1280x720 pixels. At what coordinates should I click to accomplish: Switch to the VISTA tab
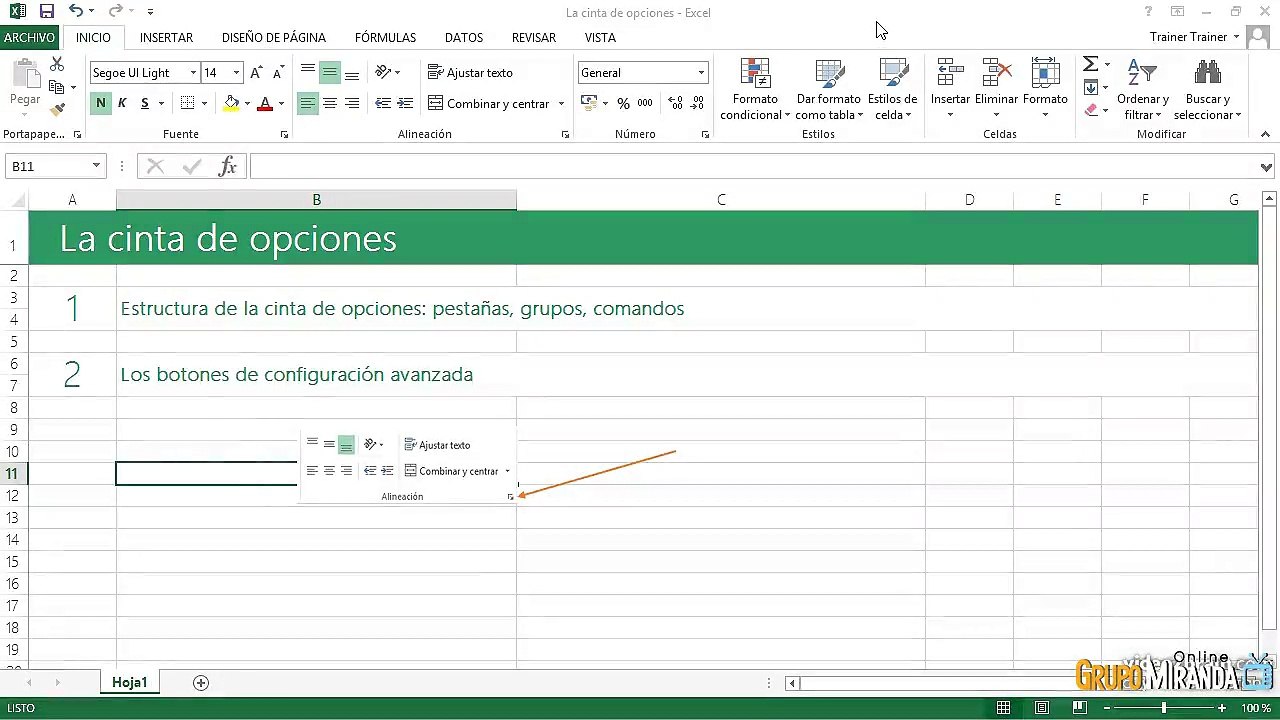click(600, 37)
